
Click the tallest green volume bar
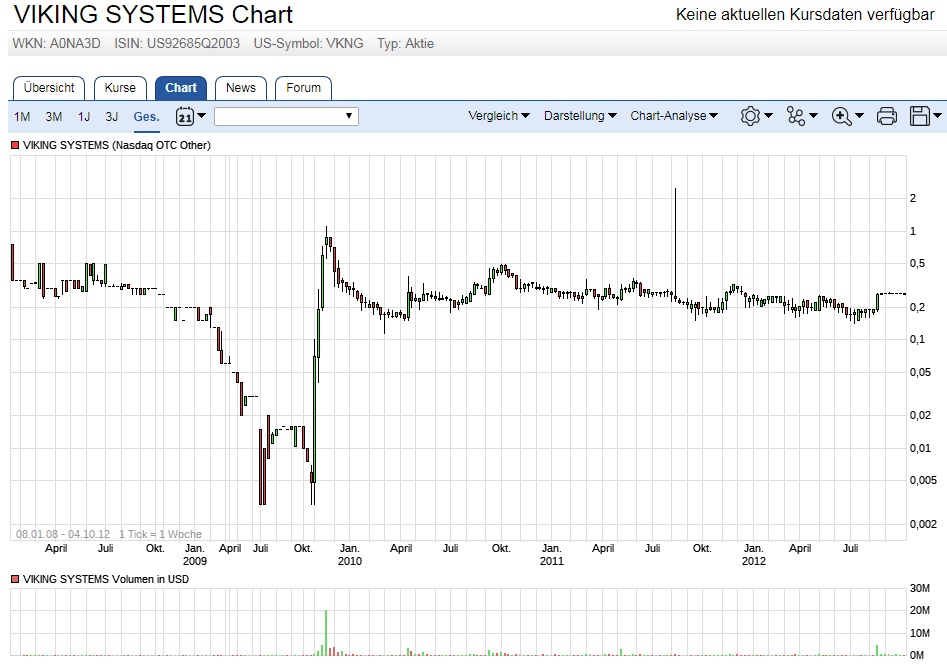pyautogui.click(x=326, y=633)
